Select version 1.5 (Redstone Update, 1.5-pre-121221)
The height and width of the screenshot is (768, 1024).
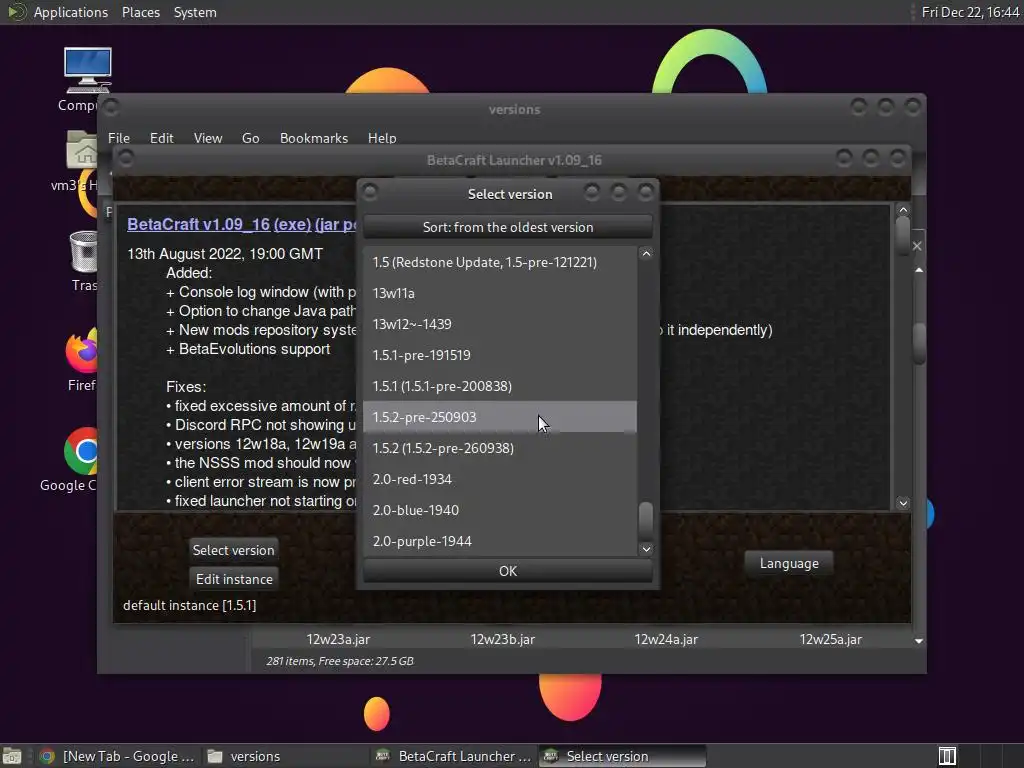point(500,262)
